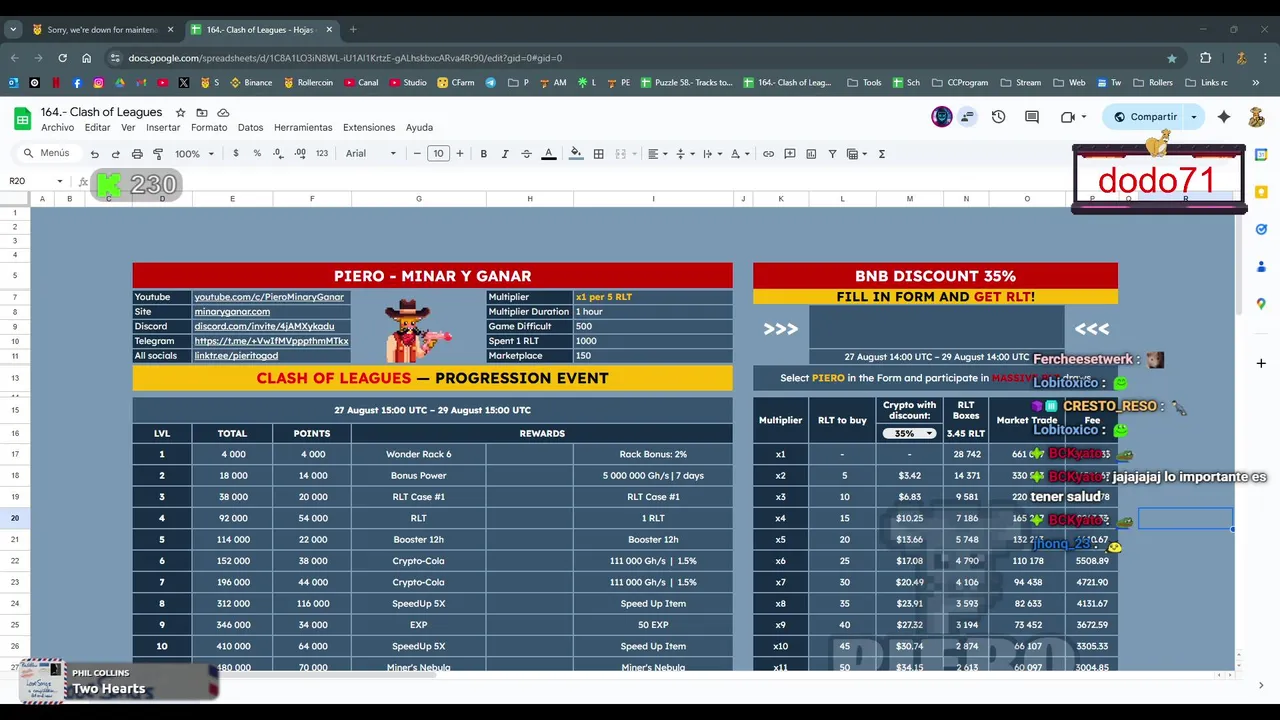
Task: Launch Gemini sparkle assistant
Action: [1224, 117]
